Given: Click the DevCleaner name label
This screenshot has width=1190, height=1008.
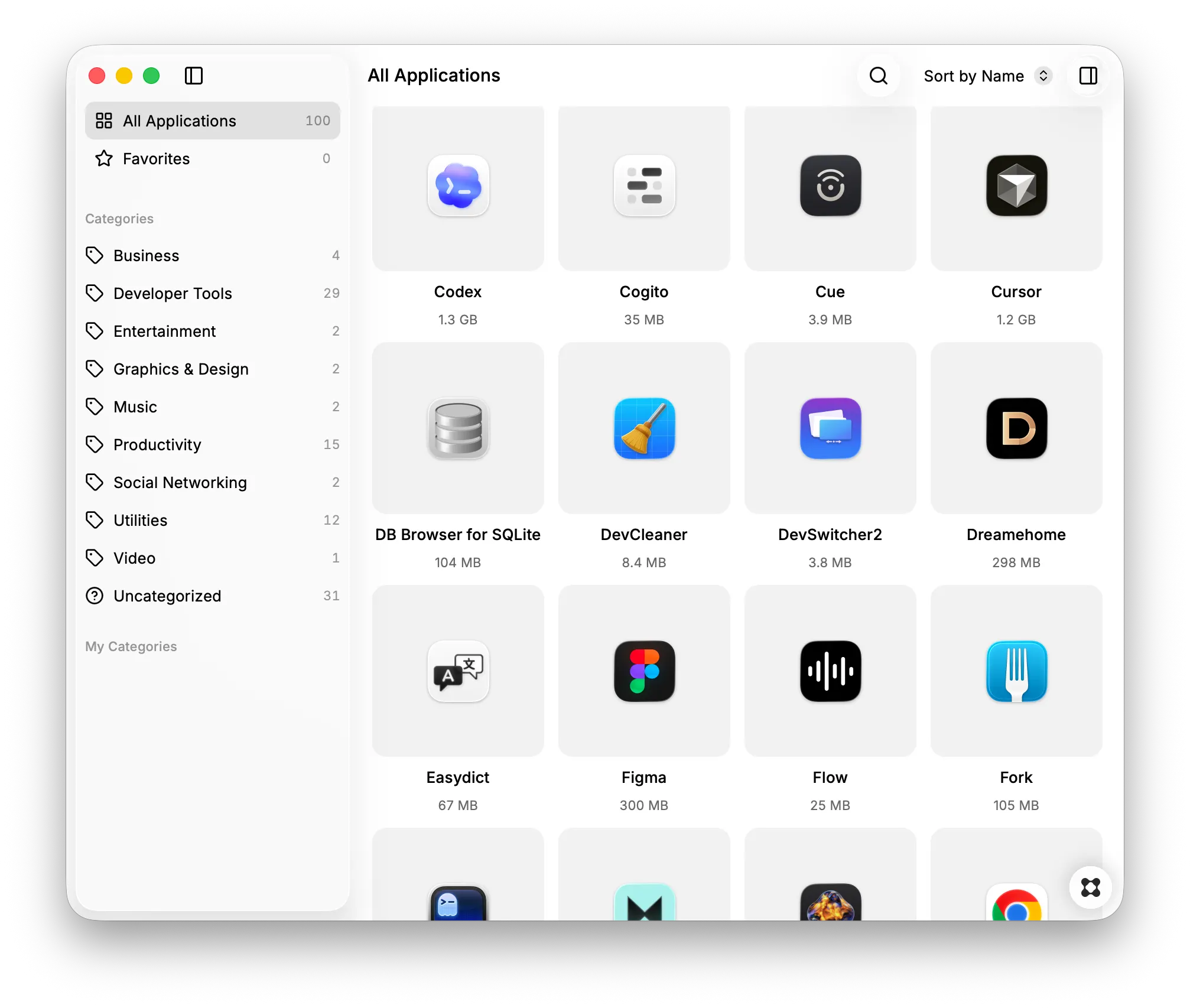Looking at the screenshot, I should click(x=644, y=535).
